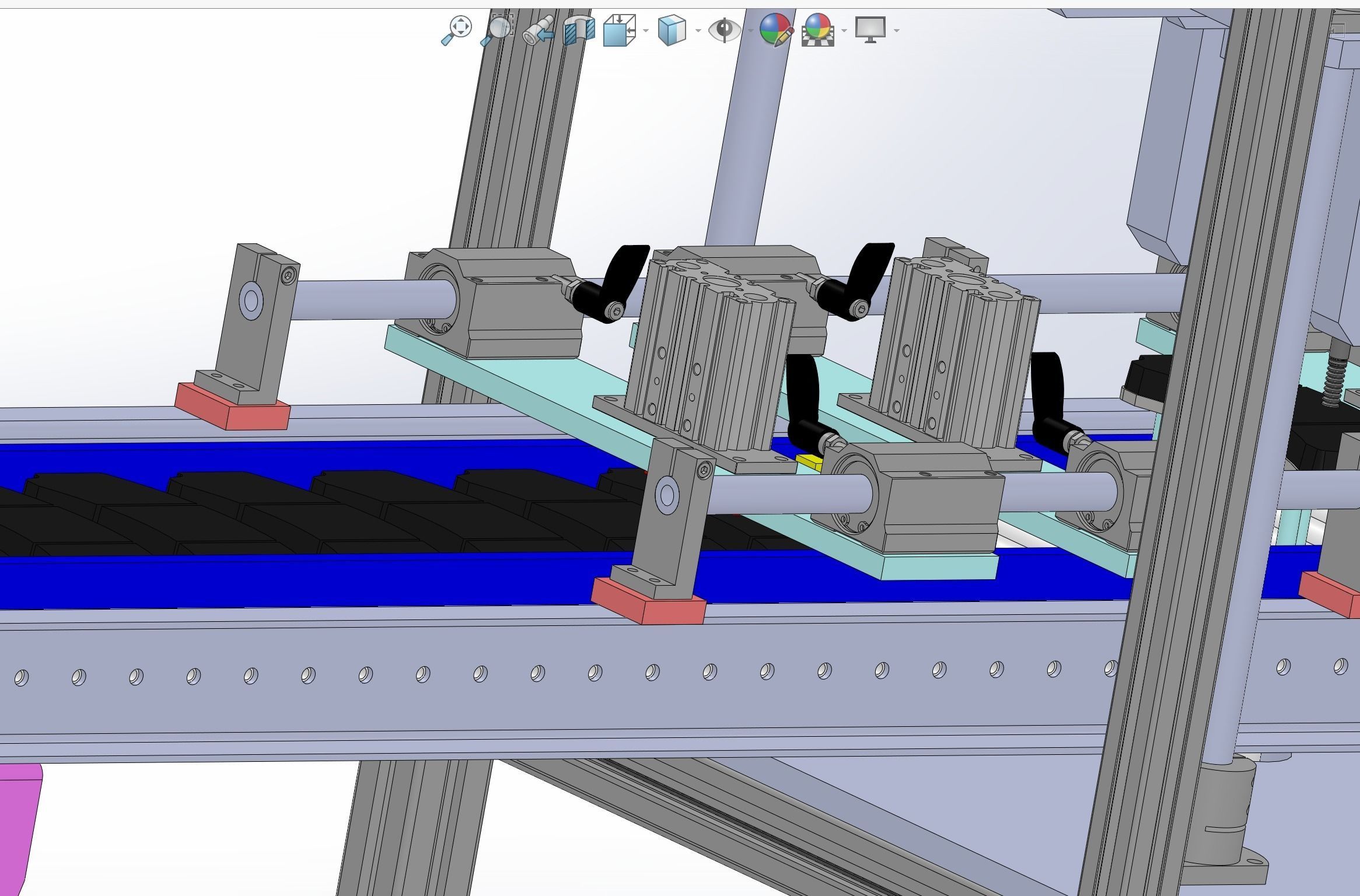Toggle the Hide/Show Items eye icon
This screenshot has width=1360, height=896.
[725, 30]
